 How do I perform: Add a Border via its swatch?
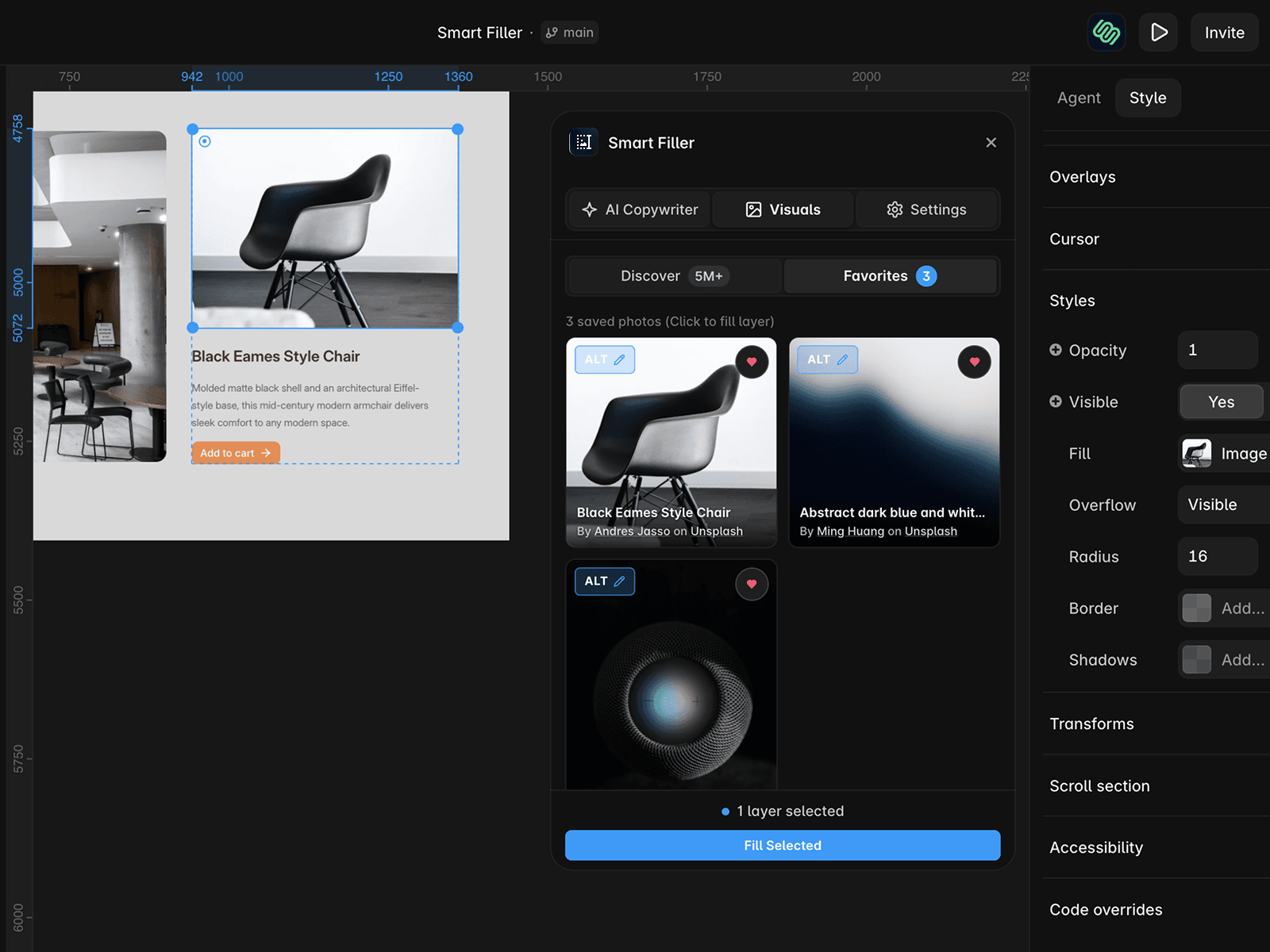tap(1197, 608)
